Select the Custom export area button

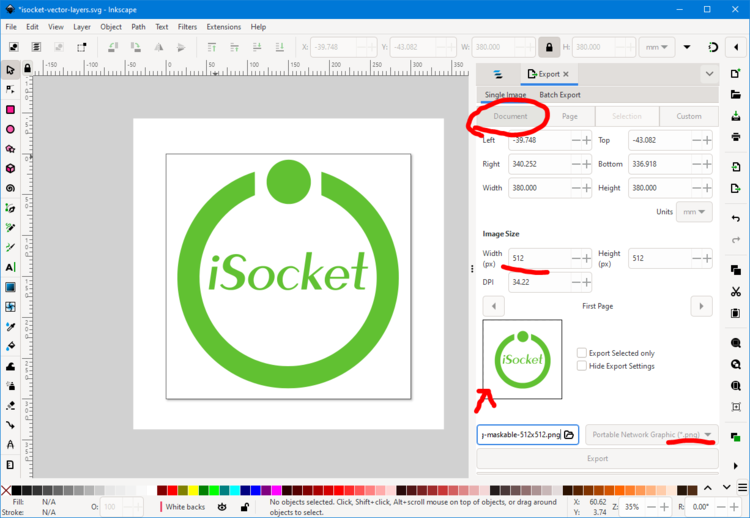(x=689, y=116)
